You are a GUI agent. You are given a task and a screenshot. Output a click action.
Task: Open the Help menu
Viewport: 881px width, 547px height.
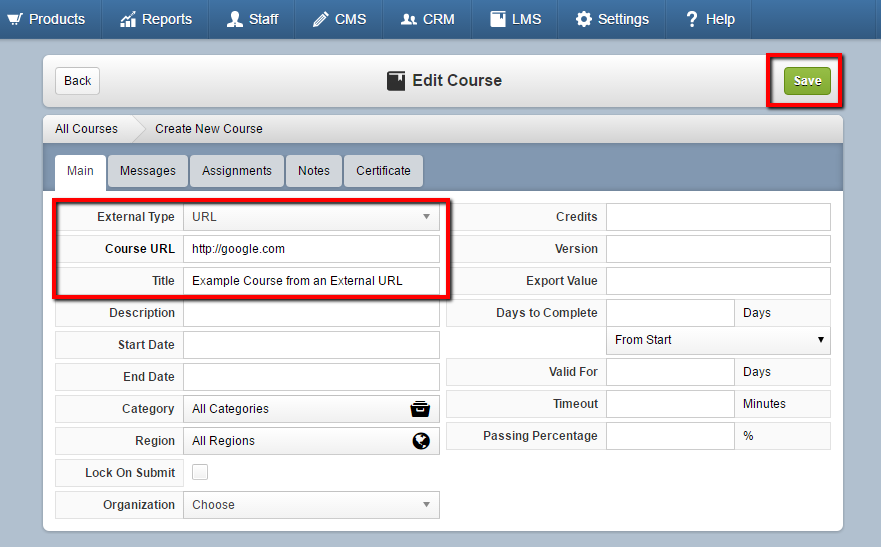pos(710,19)
